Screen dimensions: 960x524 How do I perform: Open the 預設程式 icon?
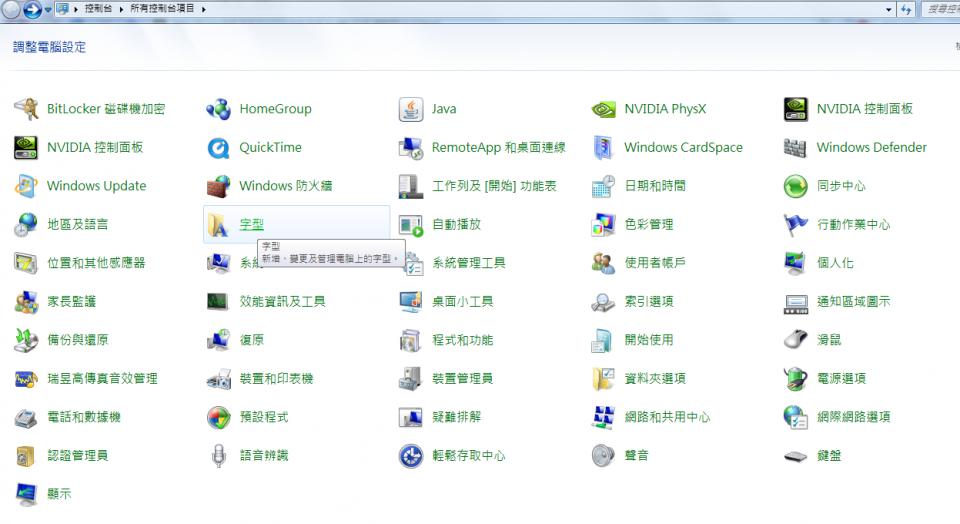pyautogui.click(x=219, y=417)
